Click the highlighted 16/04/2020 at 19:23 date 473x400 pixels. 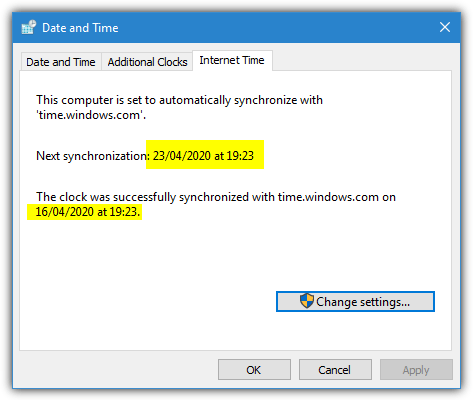(x=87, y=211)
